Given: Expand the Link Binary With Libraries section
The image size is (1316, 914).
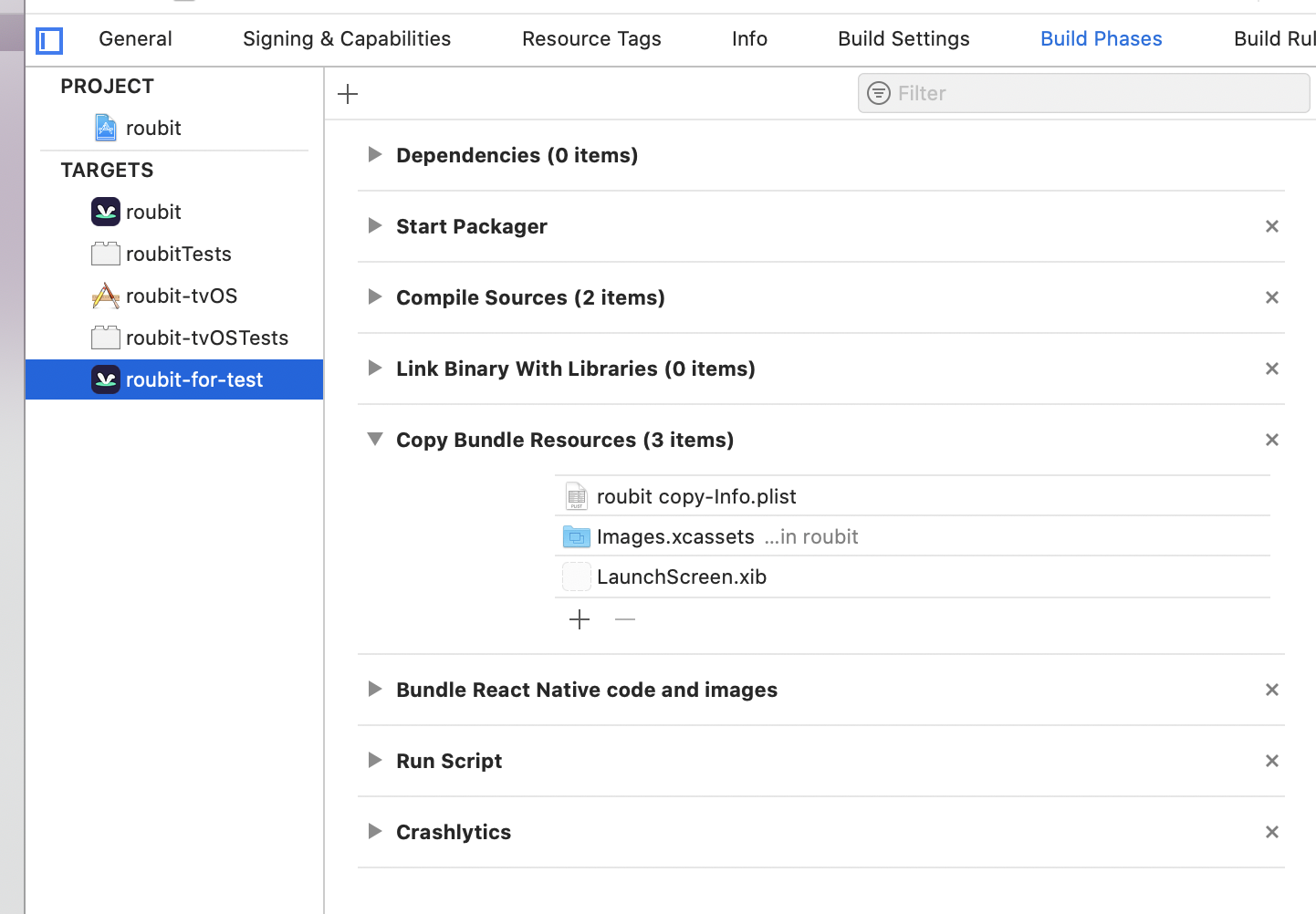Looking at the screenshot, I should pos(374,368).
